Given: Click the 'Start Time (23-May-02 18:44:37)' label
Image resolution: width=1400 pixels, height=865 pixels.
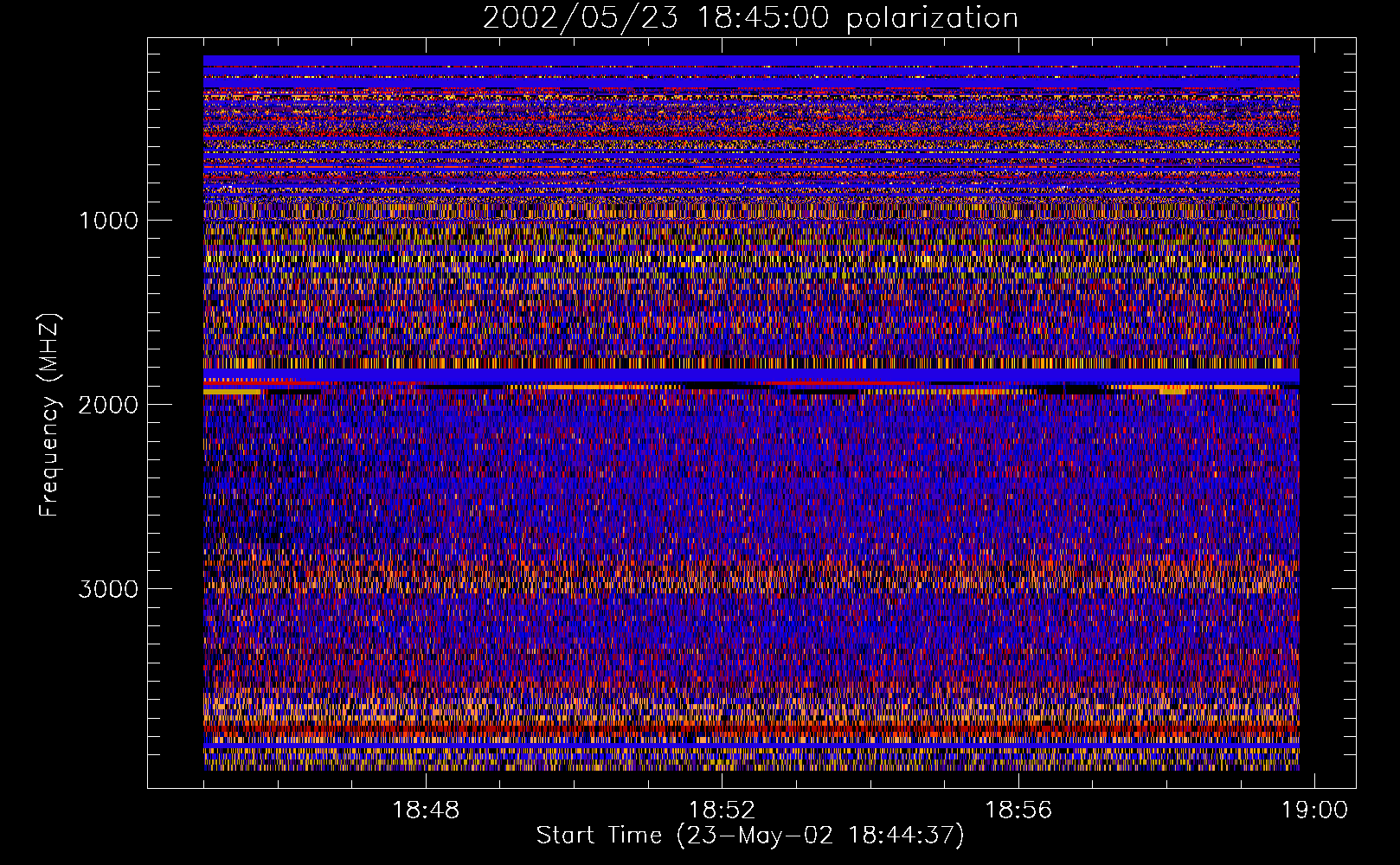Looking at the screenshot, I should (x=750, y=836).
